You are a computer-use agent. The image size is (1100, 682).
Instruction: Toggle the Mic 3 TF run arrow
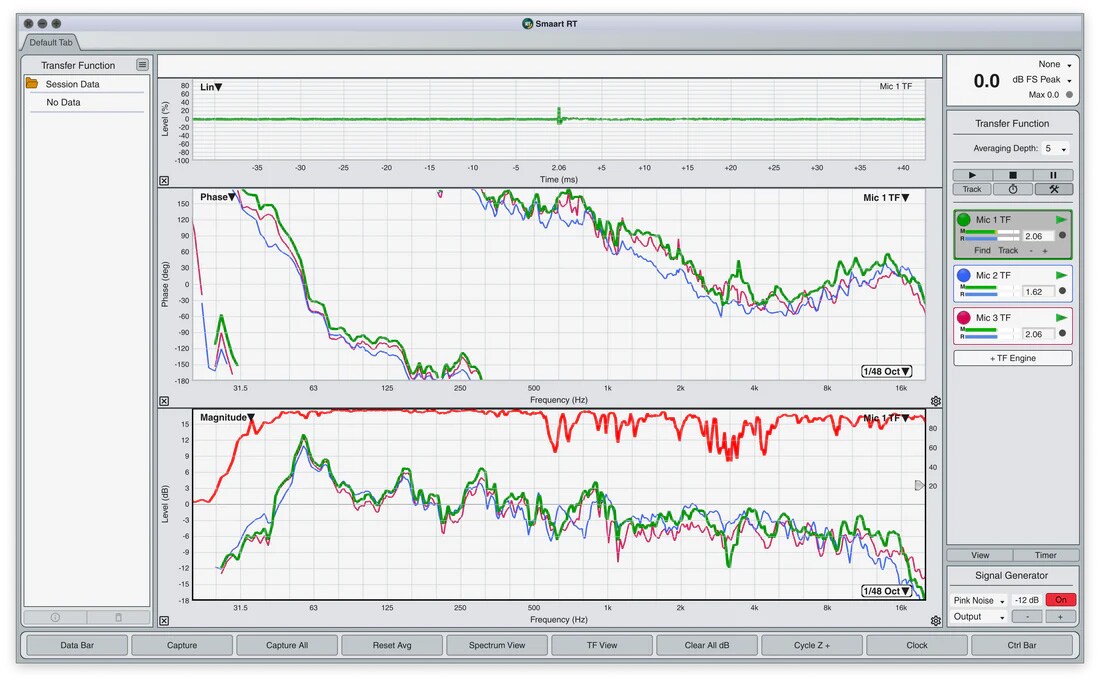[1061, 318]
